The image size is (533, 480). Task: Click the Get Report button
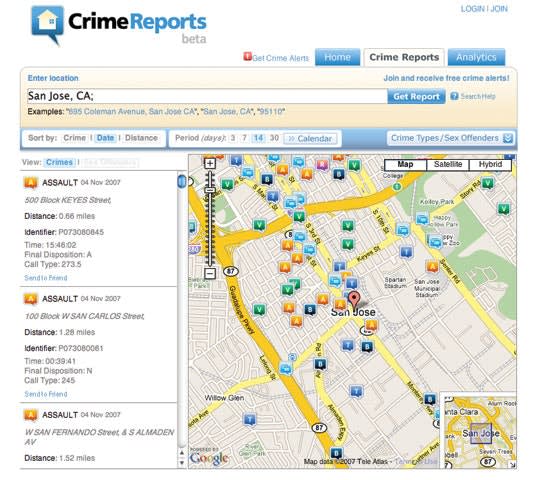[416, 97]
